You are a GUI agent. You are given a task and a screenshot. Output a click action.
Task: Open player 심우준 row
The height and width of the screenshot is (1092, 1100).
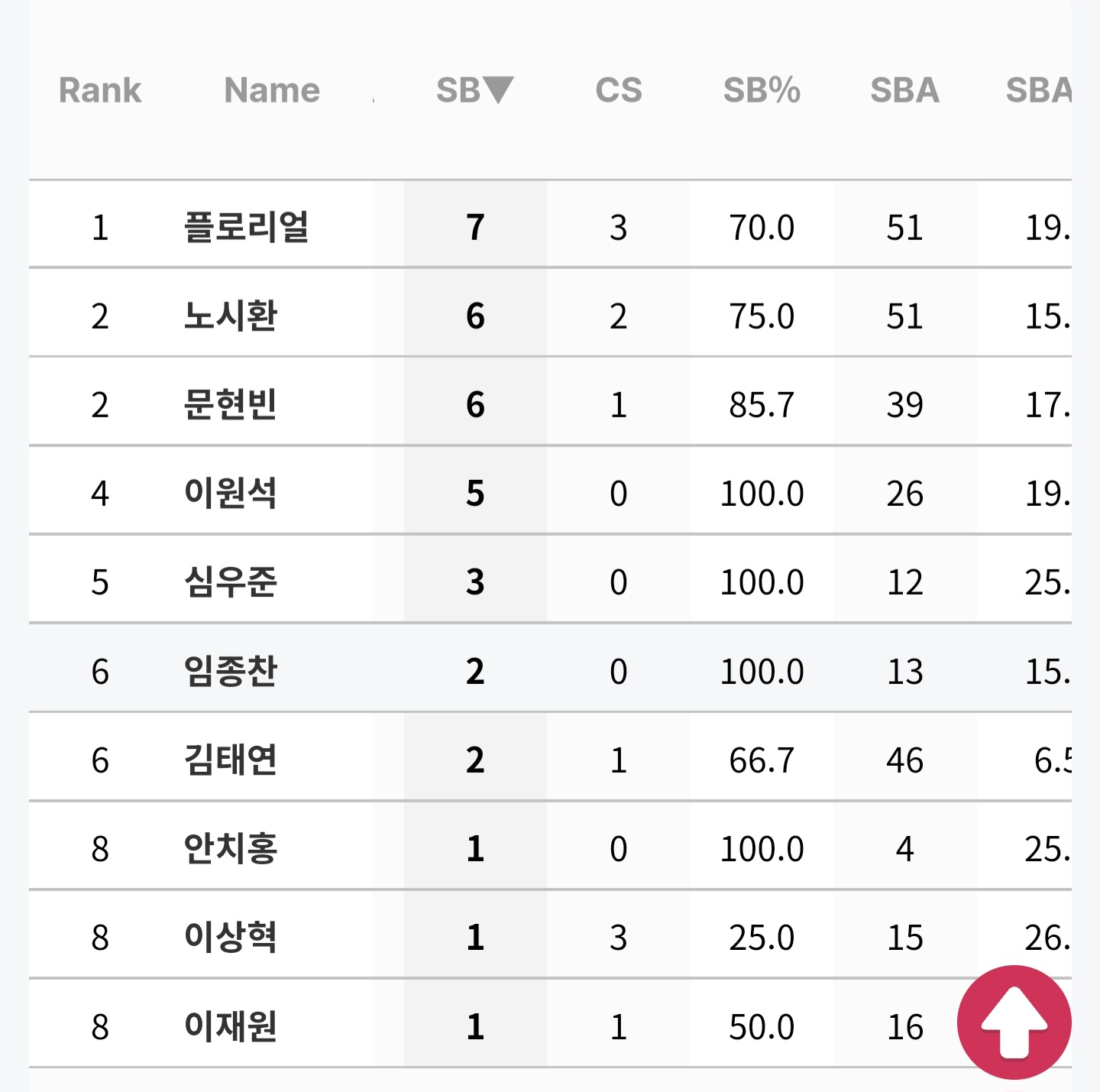(550, 582)
